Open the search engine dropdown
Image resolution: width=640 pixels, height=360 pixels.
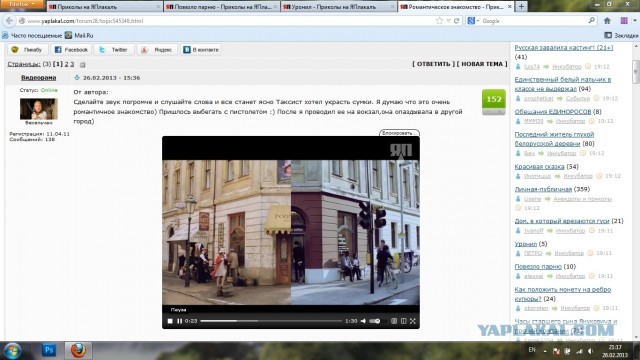(x=473, y=21)
